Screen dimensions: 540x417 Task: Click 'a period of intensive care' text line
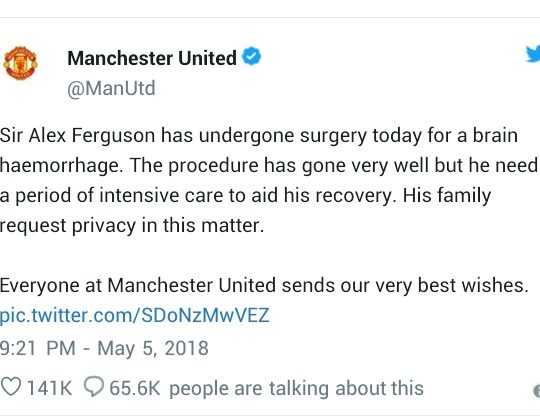(112, 196)
